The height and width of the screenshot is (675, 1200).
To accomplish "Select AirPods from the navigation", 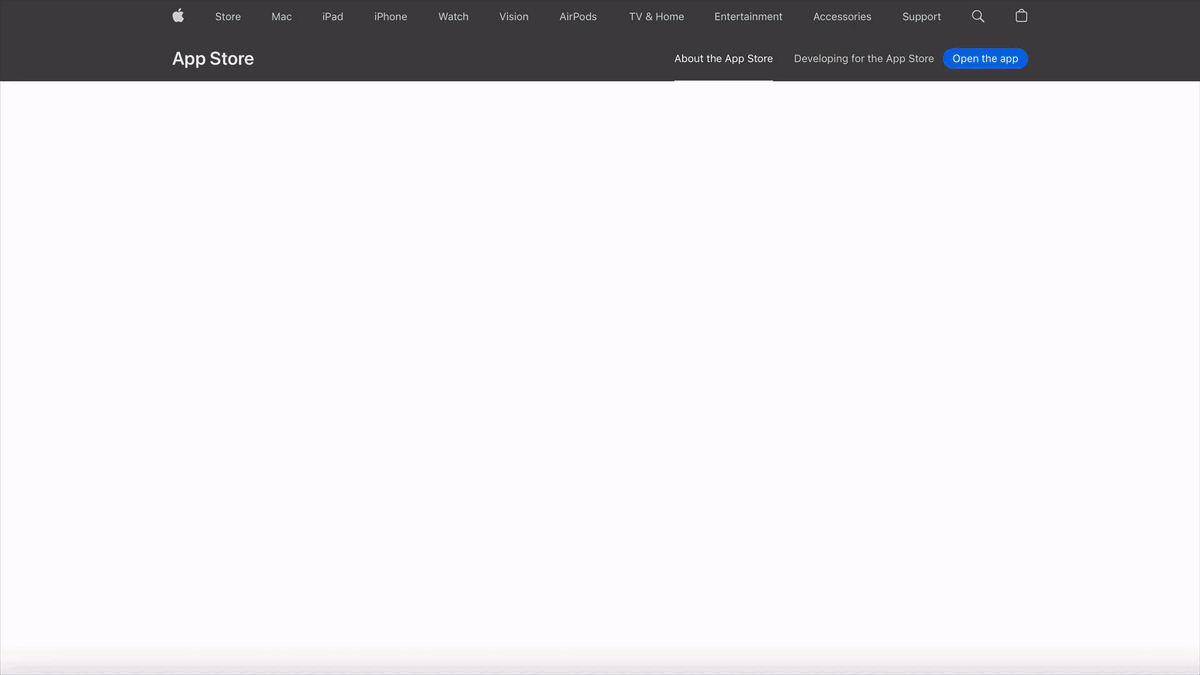I will pyautogui.click(x=577, y=16).
